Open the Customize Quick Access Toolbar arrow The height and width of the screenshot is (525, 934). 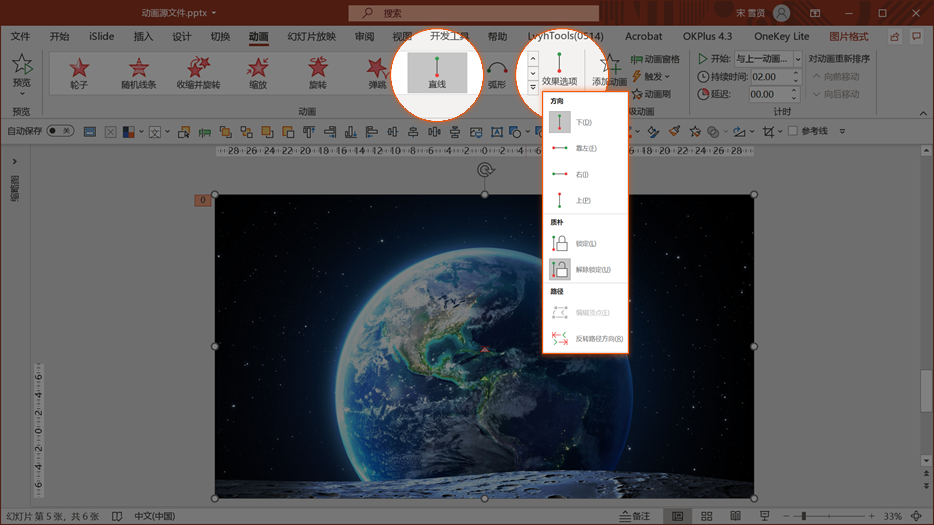point(842,131)
